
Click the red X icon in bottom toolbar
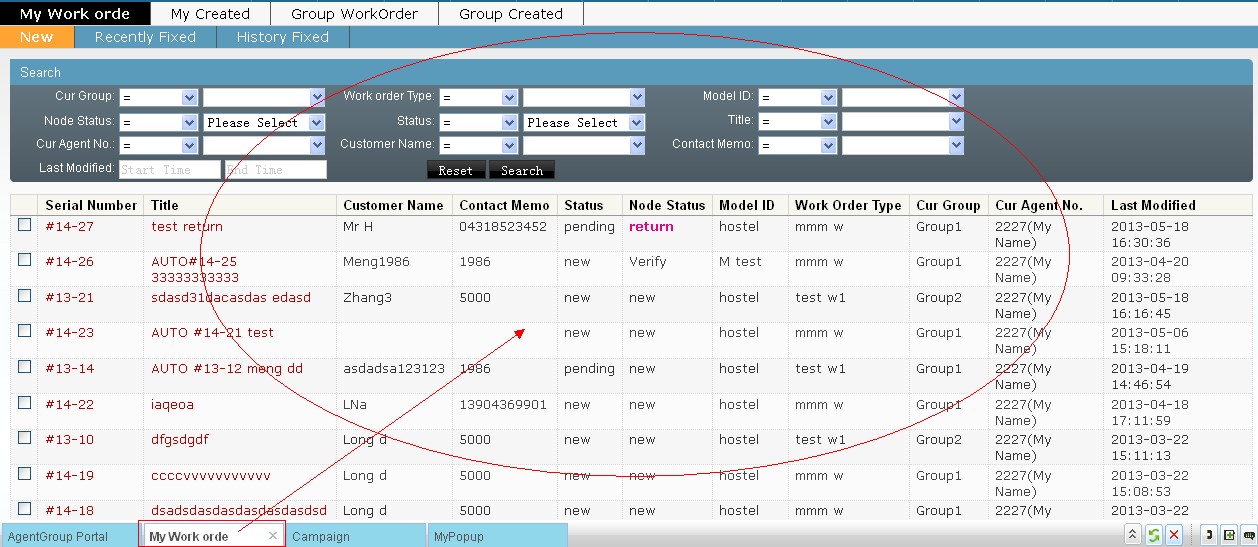click(1174, 535)
